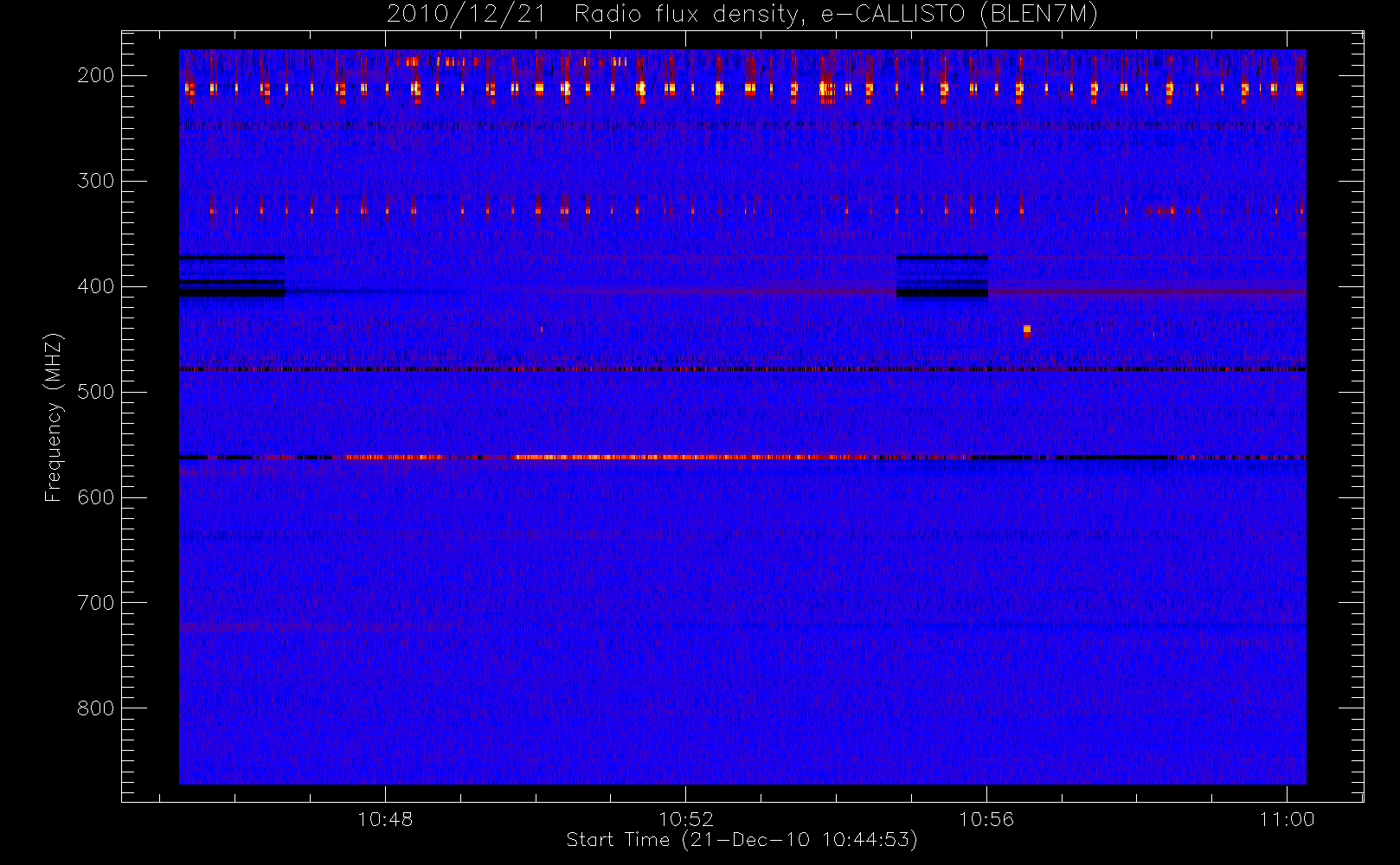This screenshot has width=1400, height=865.
Task: Click the 'Frequency (MHZ)' y-axis label
Action: [x=54, y=417]
